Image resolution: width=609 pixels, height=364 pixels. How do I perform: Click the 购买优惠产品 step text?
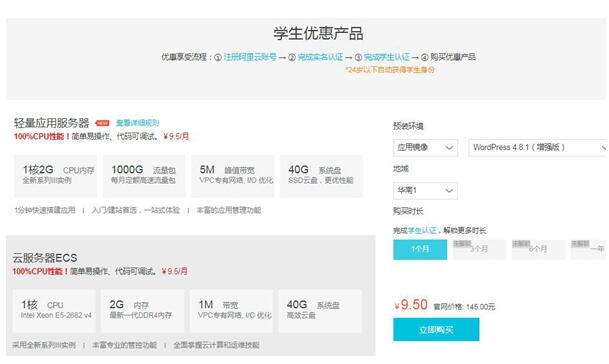tap(453, 57)
